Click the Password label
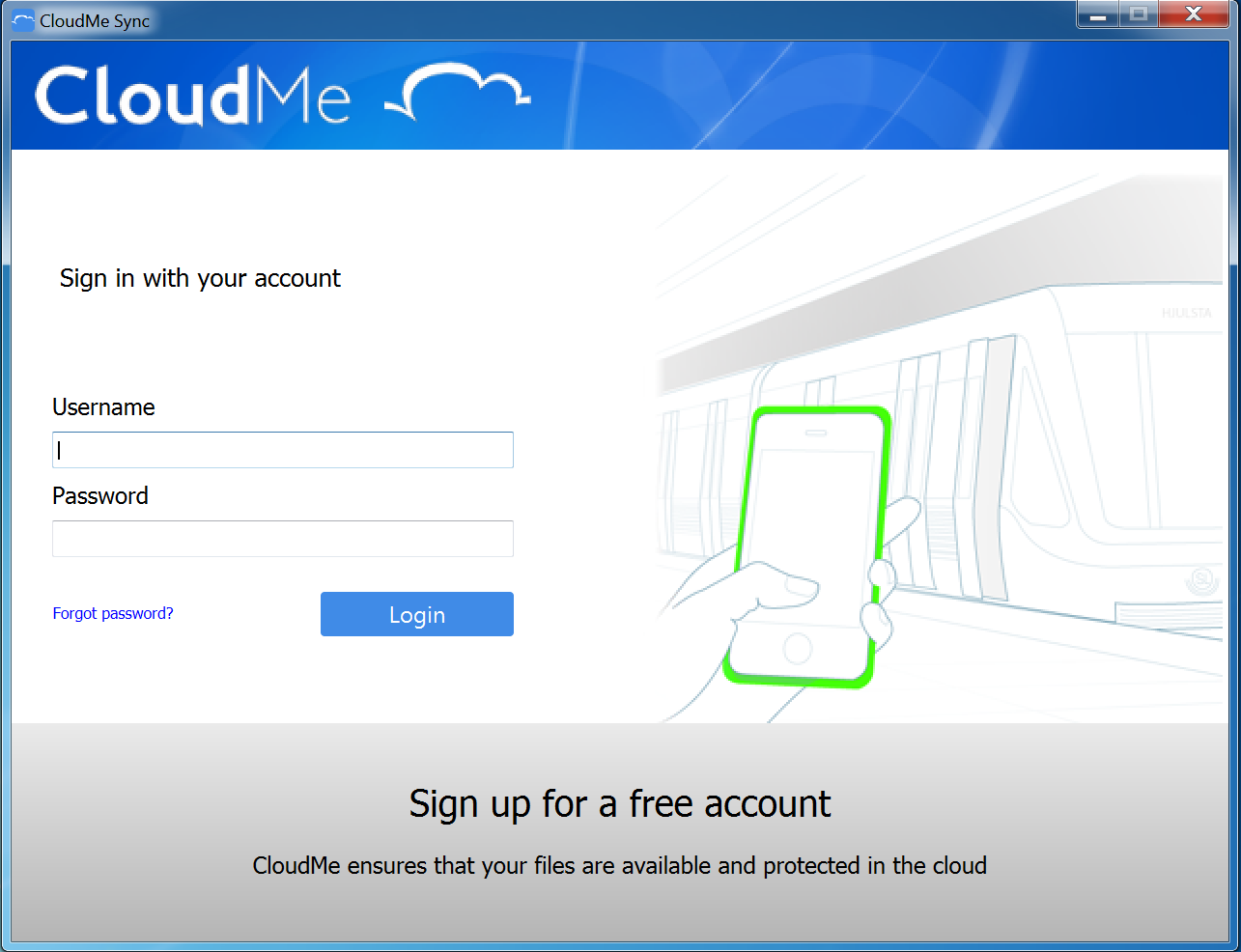Image resolution: width=1241 pixels, height=952 pixels. tap(100, 496)
